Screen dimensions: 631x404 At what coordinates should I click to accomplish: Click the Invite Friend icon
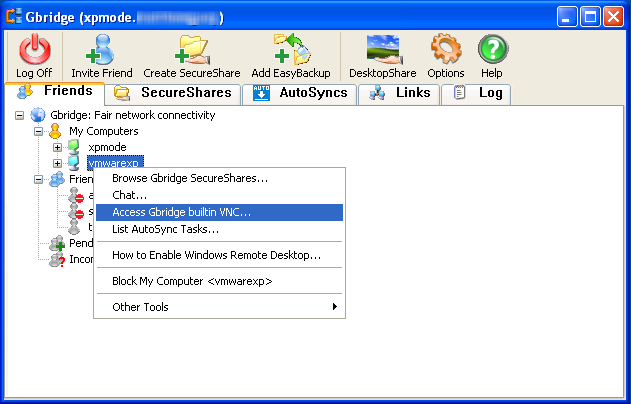(x=101, y=49)
